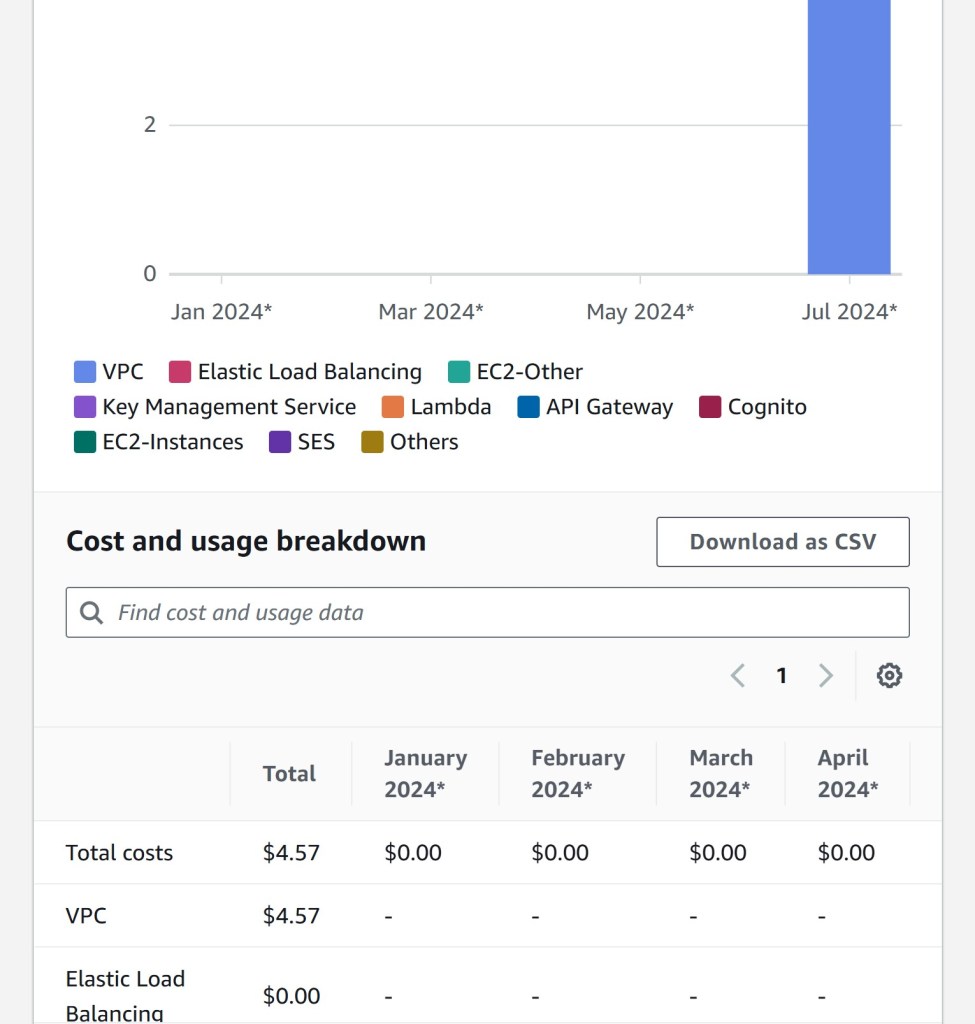Select the January 2024 column header
This screenshot has height=1024, width=975.
(425, 773)
